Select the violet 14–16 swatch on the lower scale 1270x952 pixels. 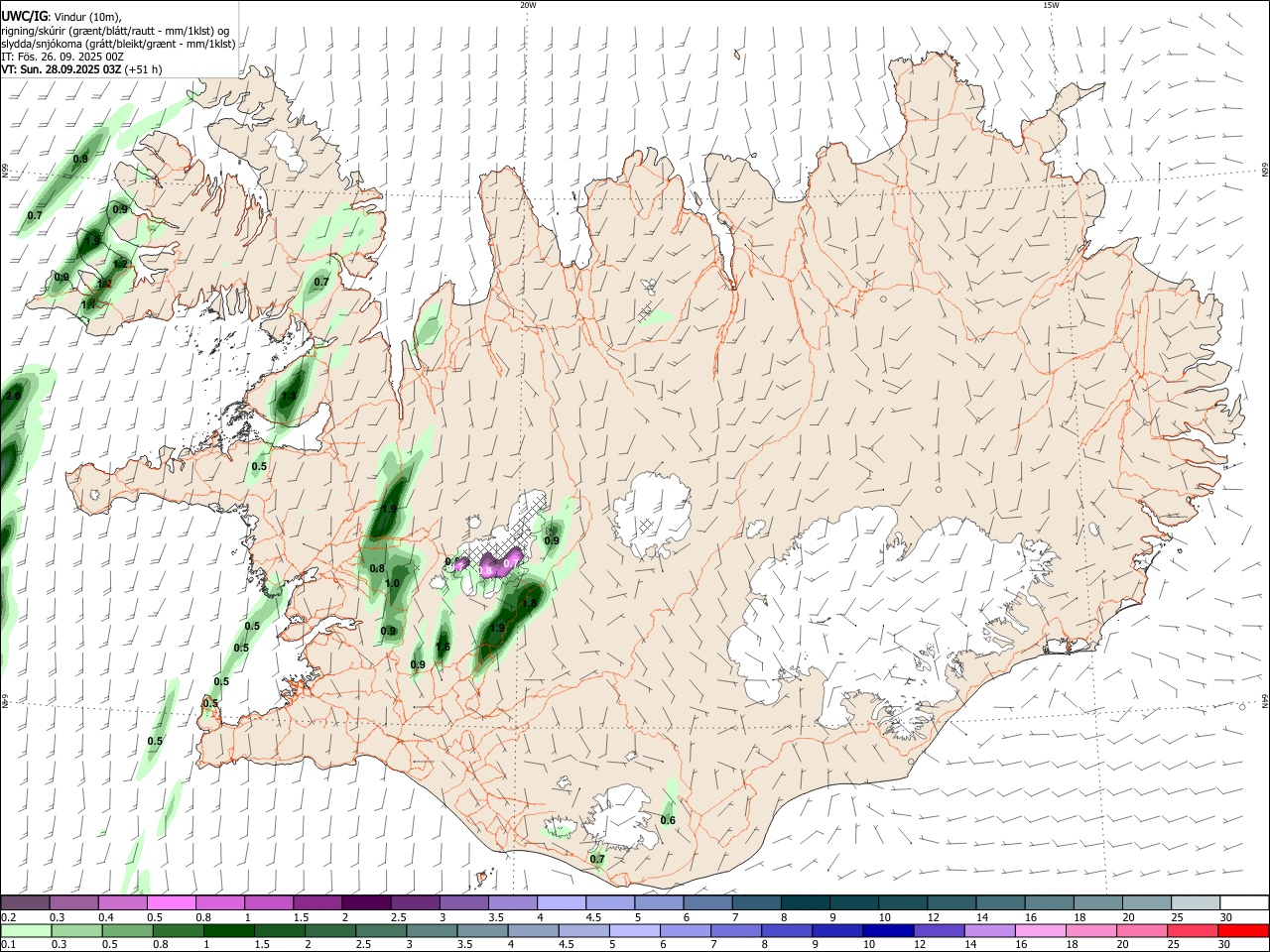(x=989, y=931)
